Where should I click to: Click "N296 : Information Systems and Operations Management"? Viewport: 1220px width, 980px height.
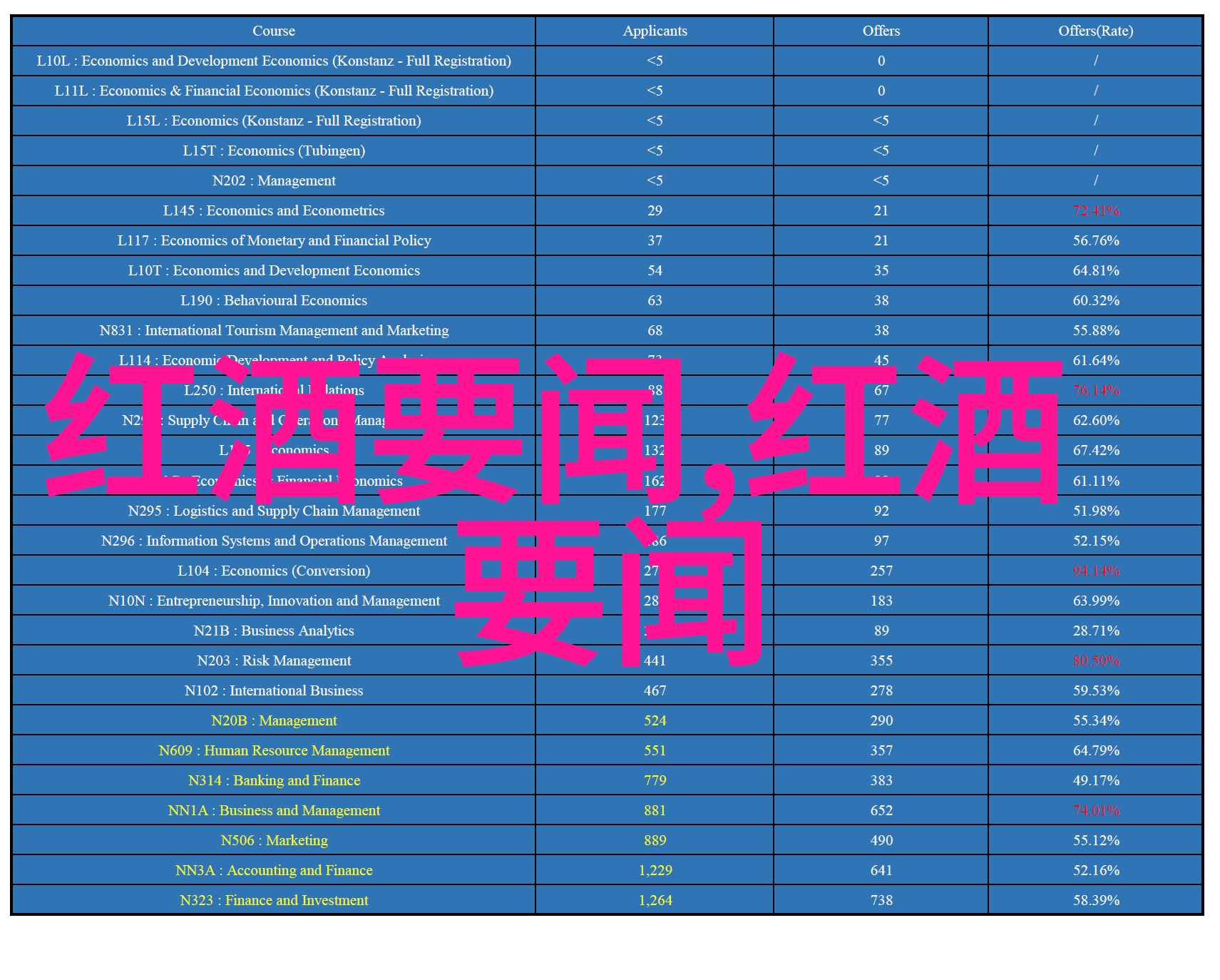[274, 541]
